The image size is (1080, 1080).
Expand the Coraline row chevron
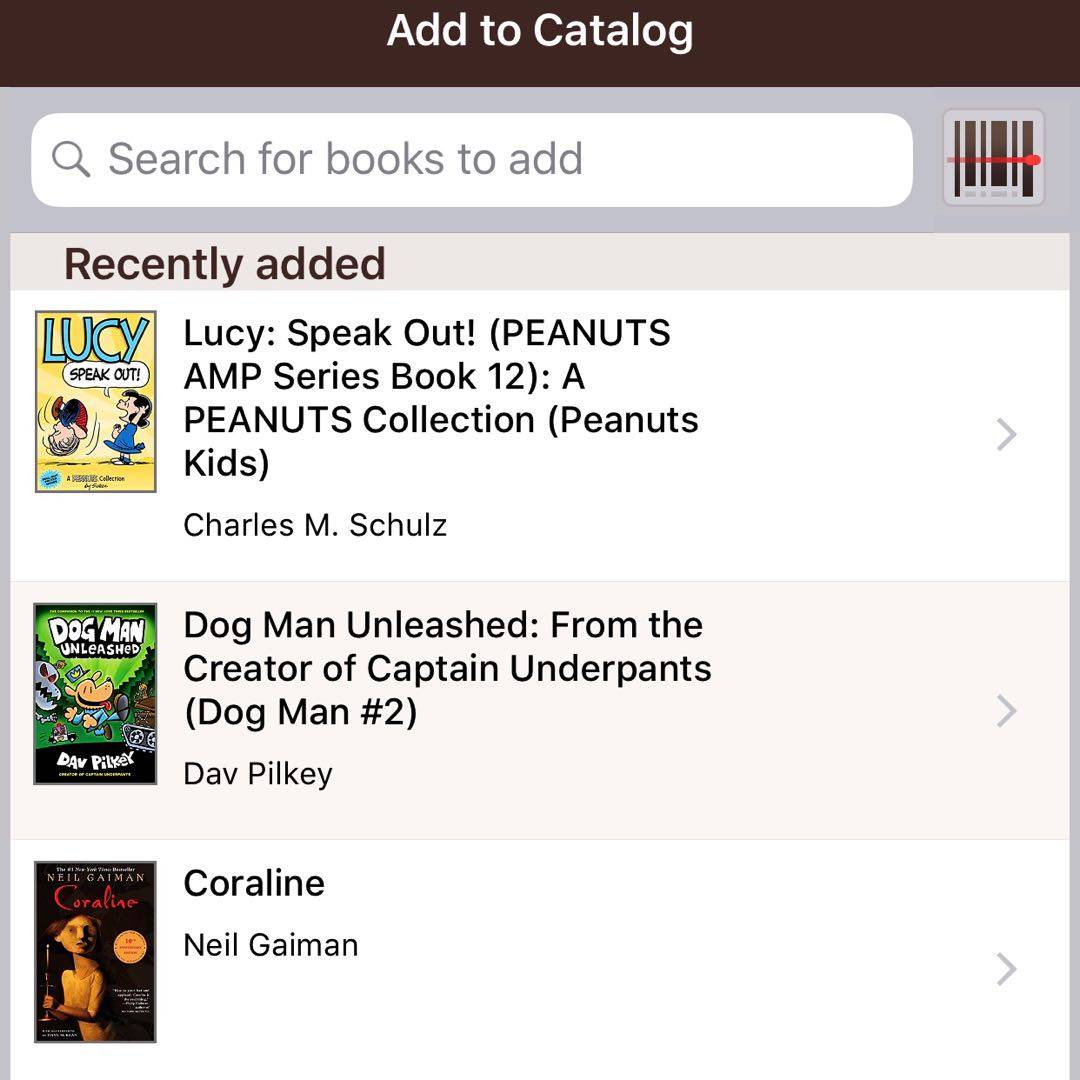point(1006,968)
